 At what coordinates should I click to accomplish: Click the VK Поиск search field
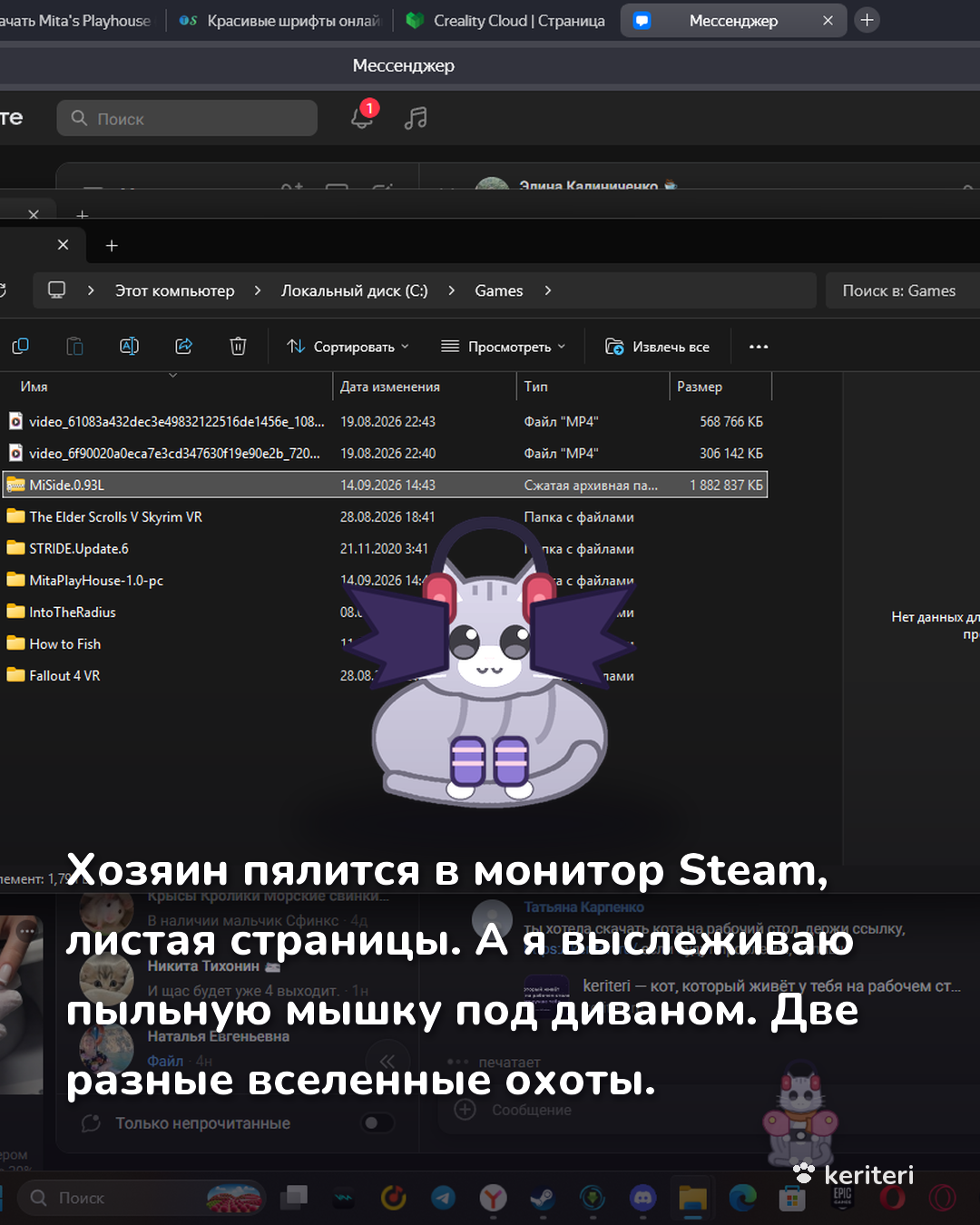pos(187,118)
